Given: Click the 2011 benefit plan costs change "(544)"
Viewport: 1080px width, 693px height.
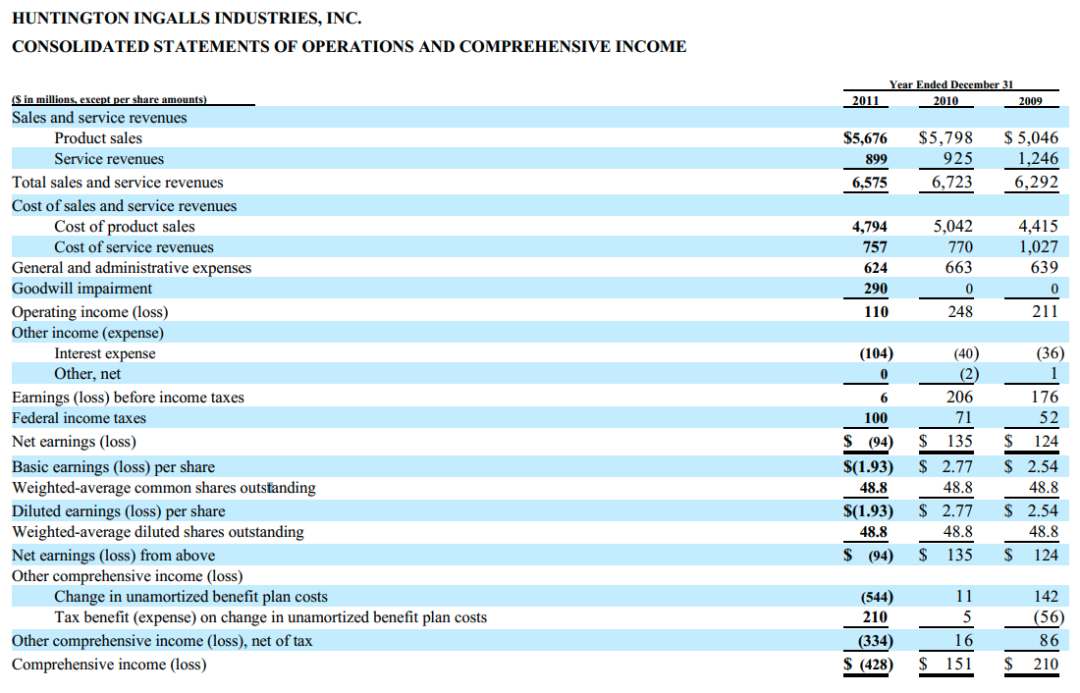Looking at the screenshot, I should pyautogui.click(x=877, y=597).
